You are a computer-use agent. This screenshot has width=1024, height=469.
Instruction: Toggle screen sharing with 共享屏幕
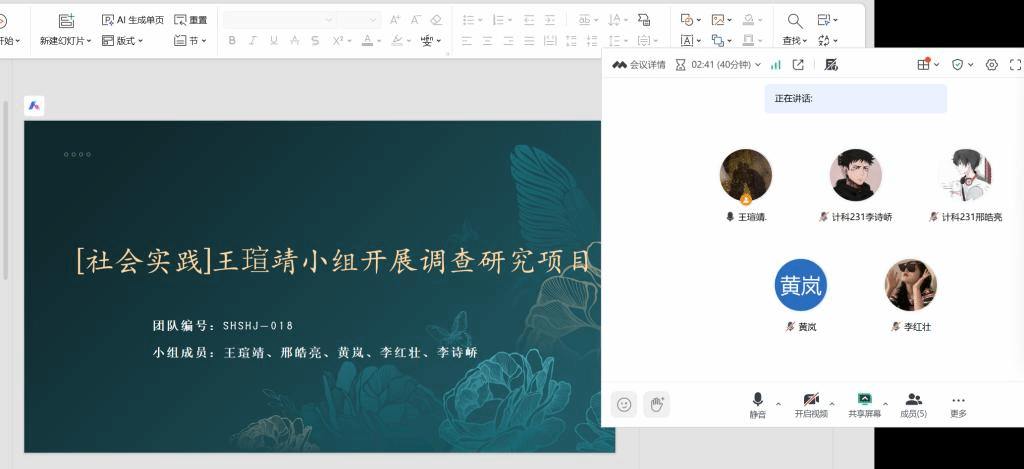tap(864, 404)
